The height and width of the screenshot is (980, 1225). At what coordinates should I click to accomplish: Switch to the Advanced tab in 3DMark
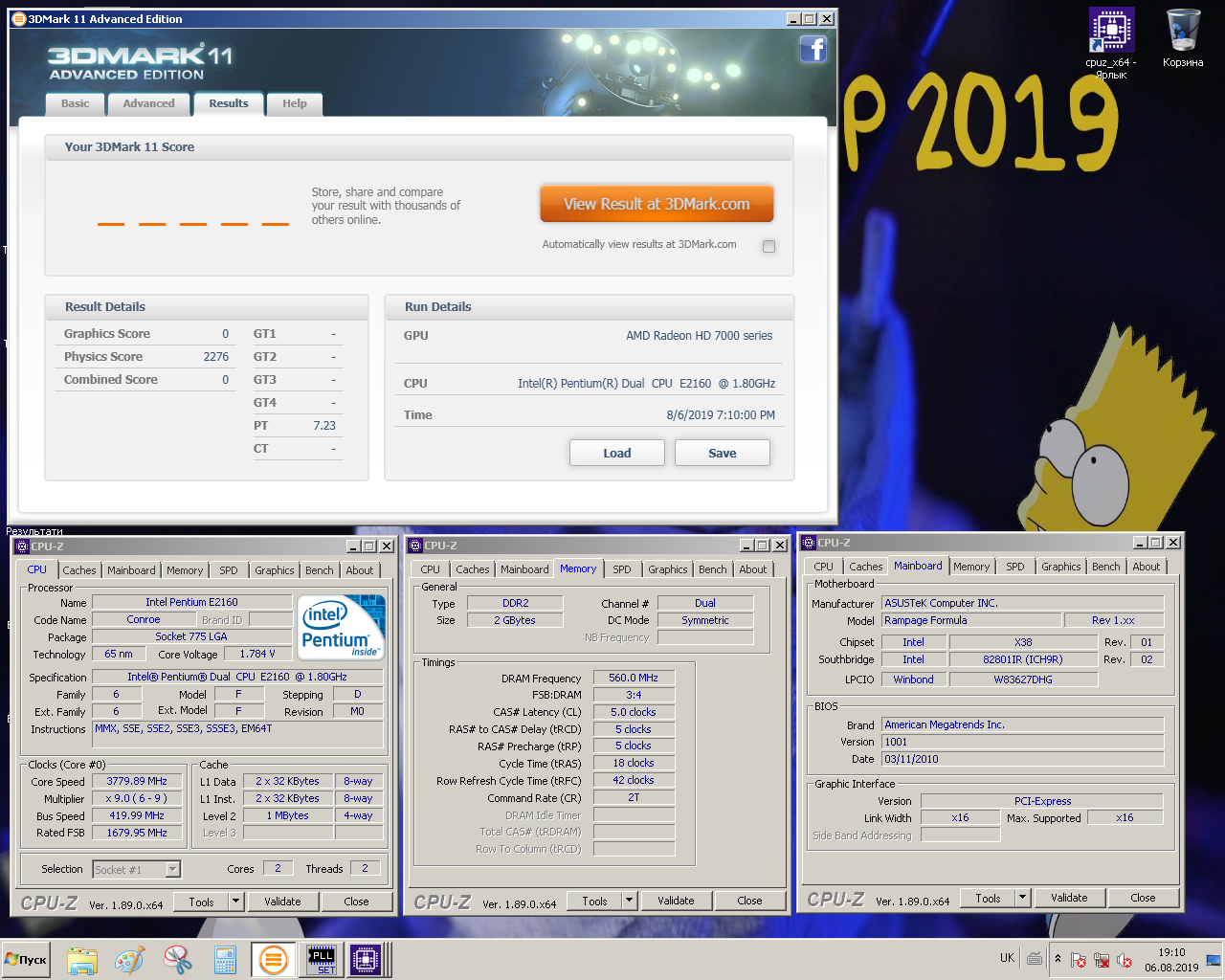pos(148,103)
